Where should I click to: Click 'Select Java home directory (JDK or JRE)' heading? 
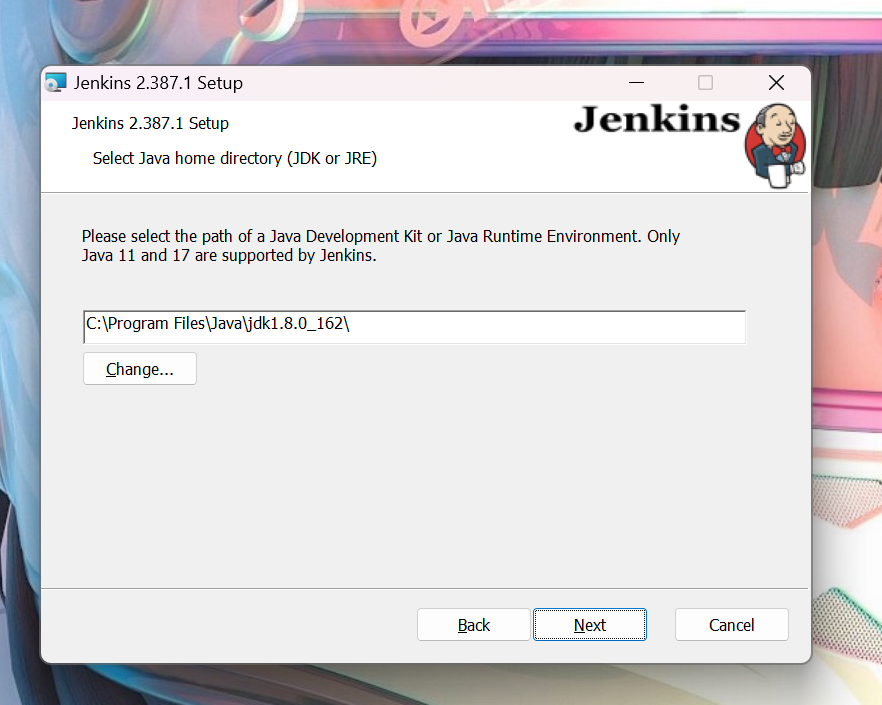(235, 158)
